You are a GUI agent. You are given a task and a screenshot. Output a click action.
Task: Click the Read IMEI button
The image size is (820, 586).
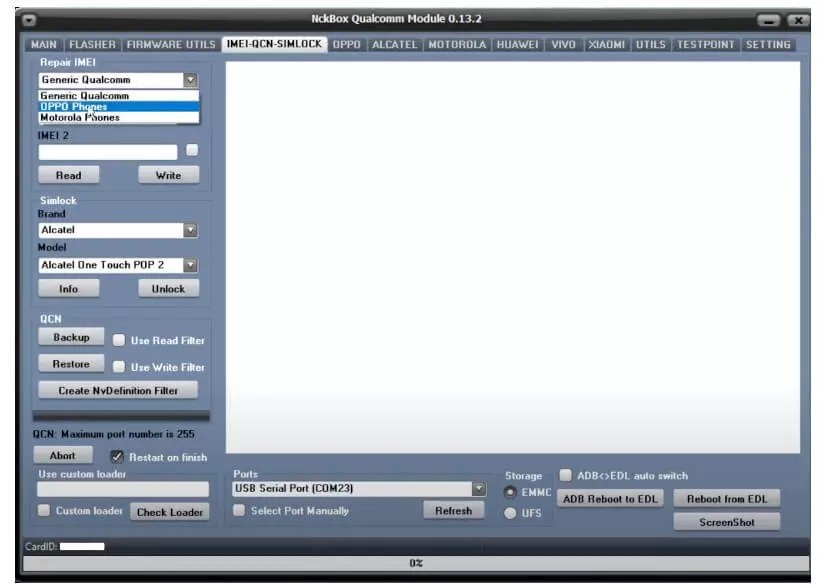click(x=69, y=175)
